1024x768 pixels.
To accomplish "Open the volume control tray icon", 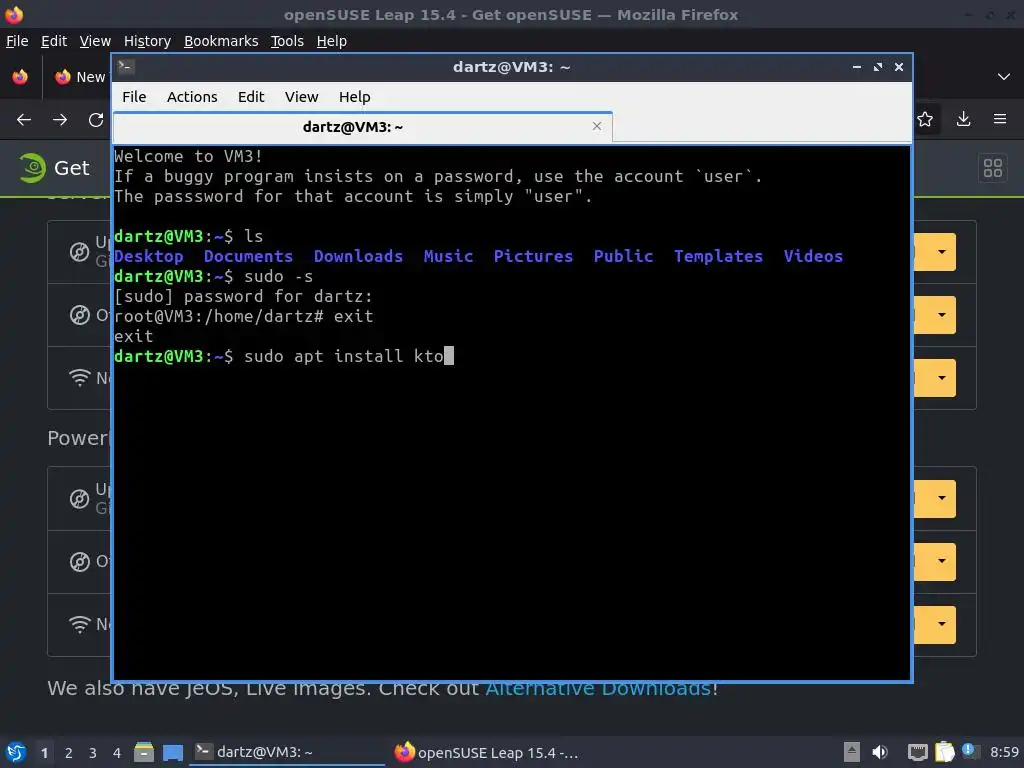I will [x=880, y=752].
